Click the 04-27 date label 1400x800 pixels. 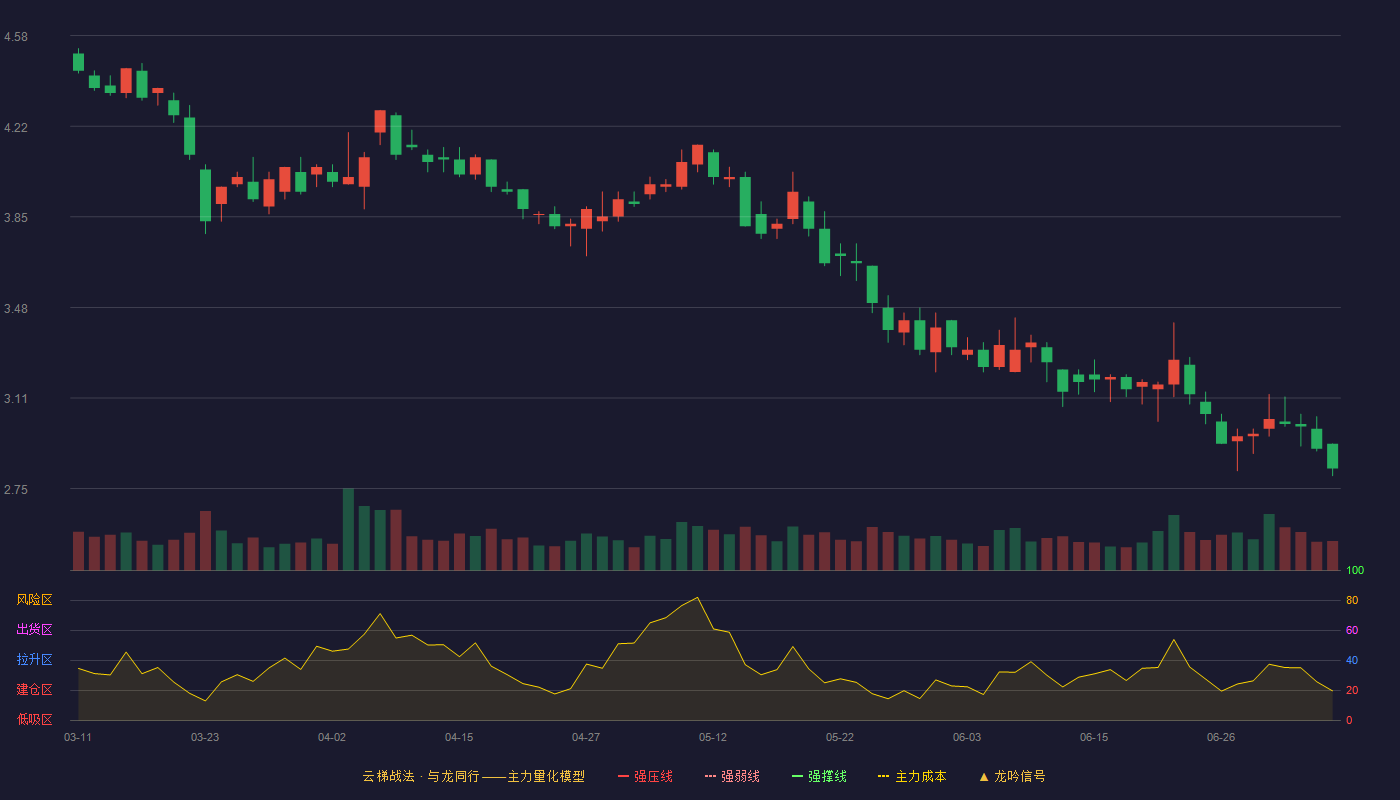(x=586, y=737)
